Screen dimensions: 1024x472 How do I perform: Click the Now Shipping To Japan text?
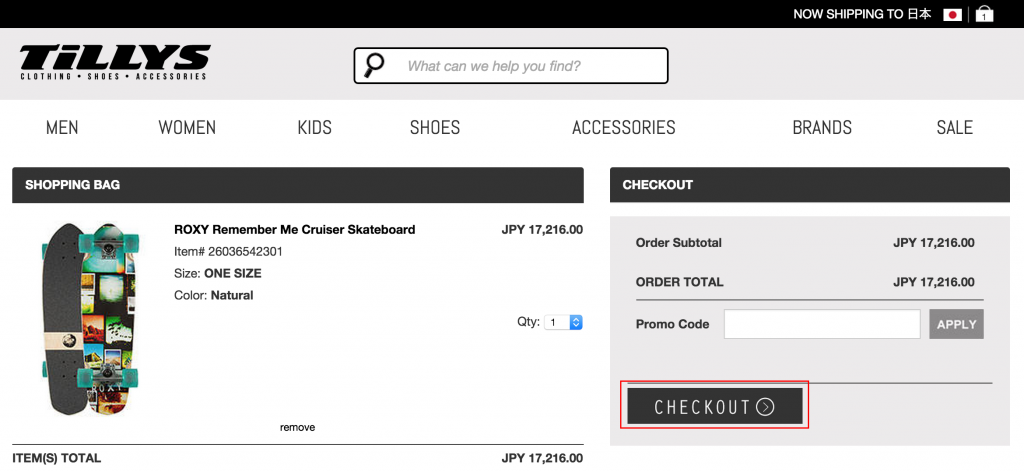pos(862,14)
